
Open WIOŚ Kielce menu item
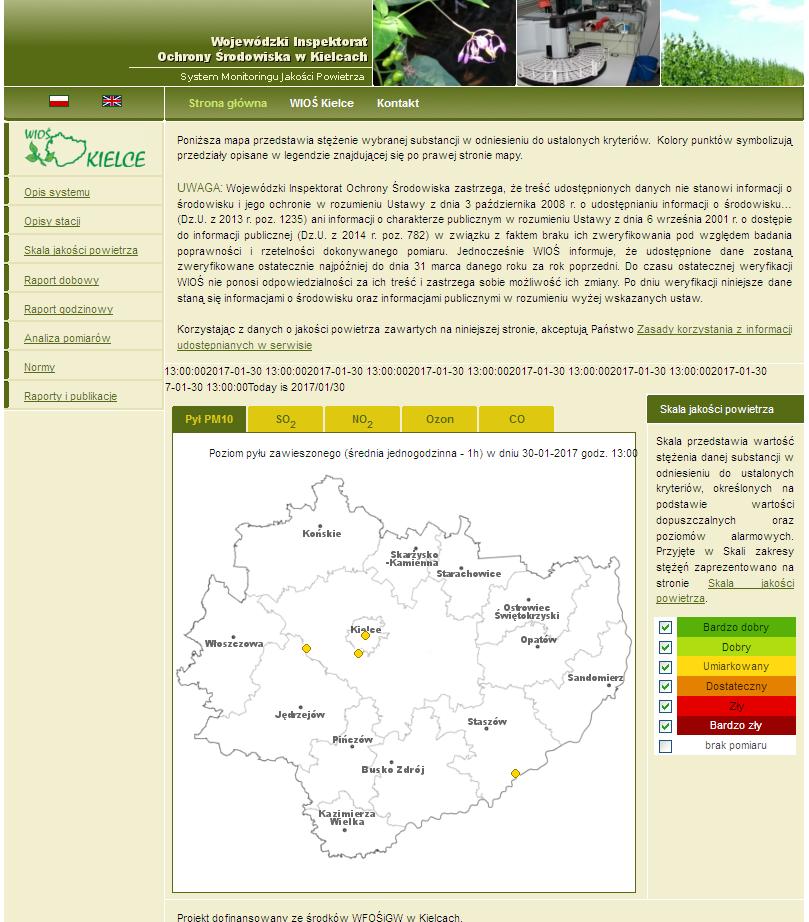322,103
